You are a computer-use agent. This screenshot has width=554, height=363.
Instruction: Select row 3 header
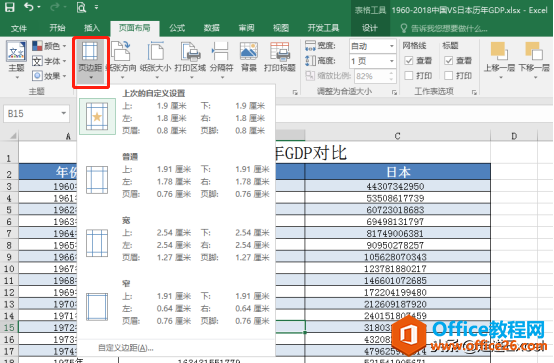pyautogui.click(x=9, y=186)
